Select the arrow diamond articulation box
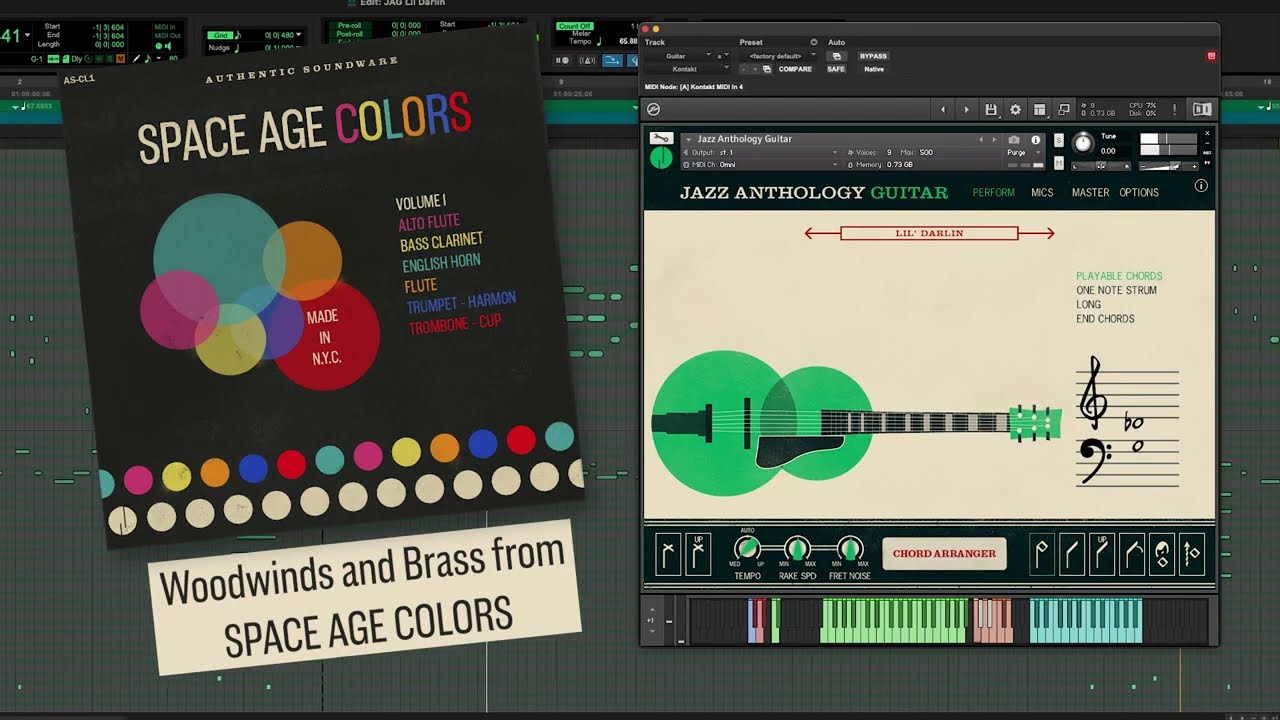This screenshot has height=720, width=1280. coord(1192,553)
